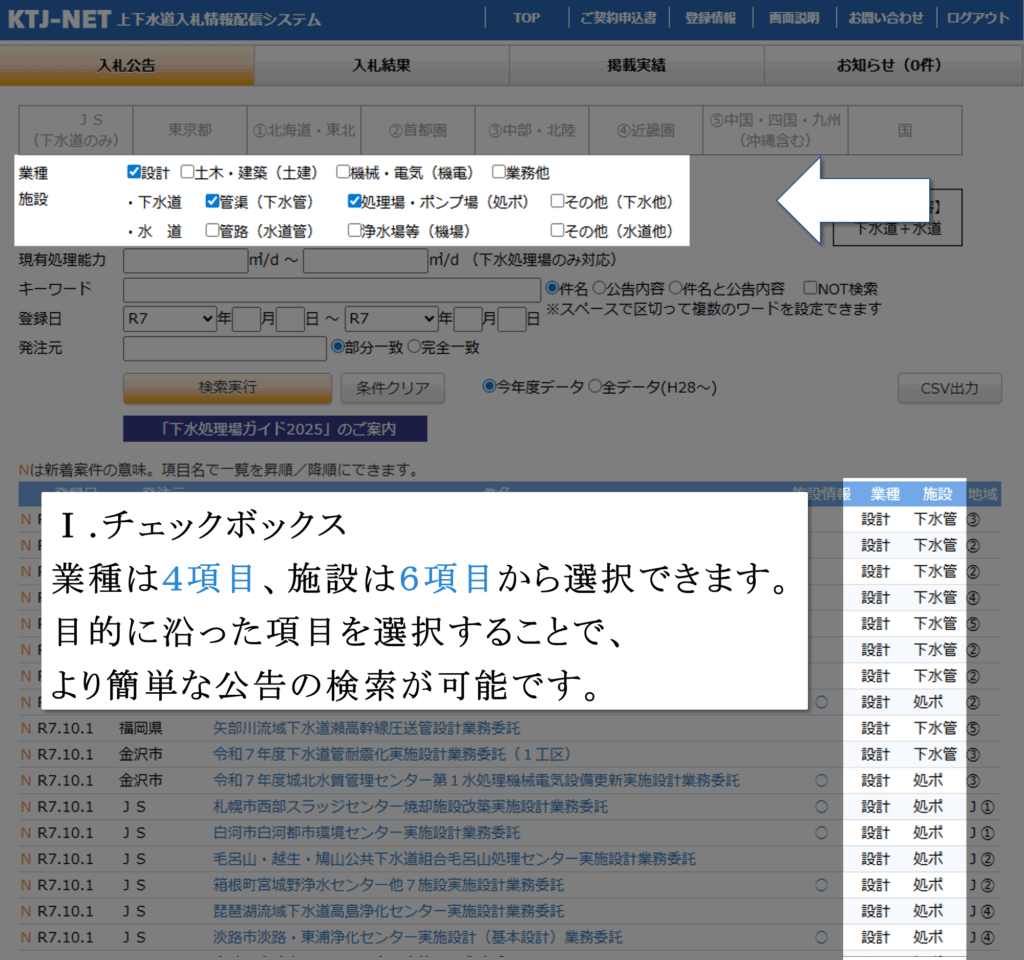Sort the list by 業種 column header
Image resolution: width=1024 pixels, height=960 pixels.
885,494
